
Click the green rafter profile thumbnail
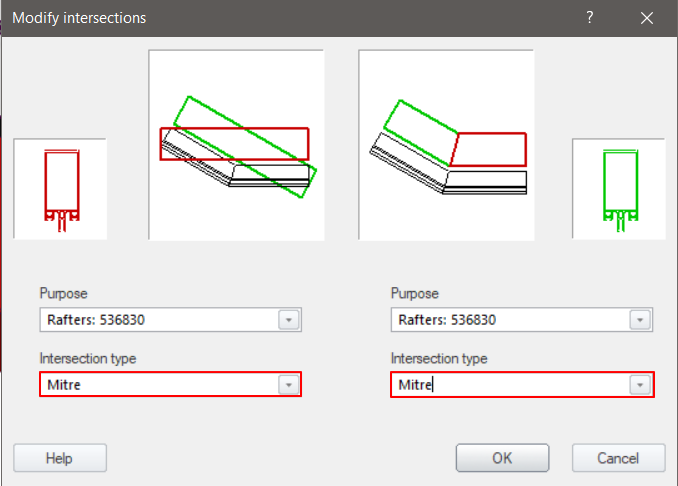(x=619, y=188)
